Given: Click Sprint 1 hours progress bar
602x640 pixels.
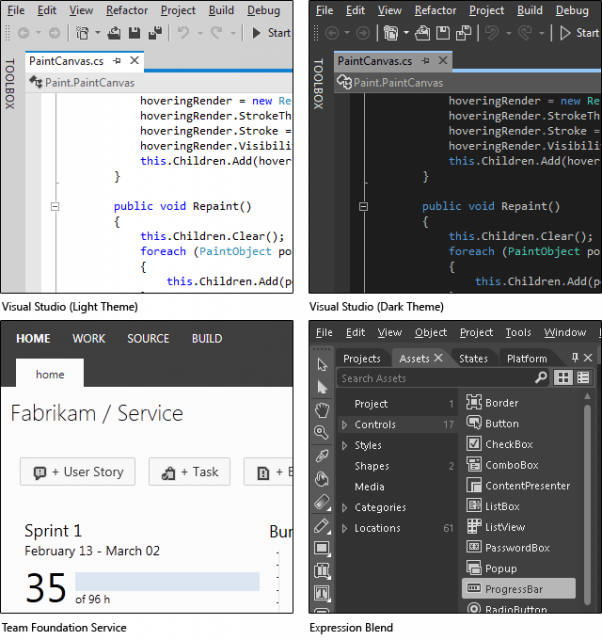Looking at the screenshot, I should pos(167,581).
